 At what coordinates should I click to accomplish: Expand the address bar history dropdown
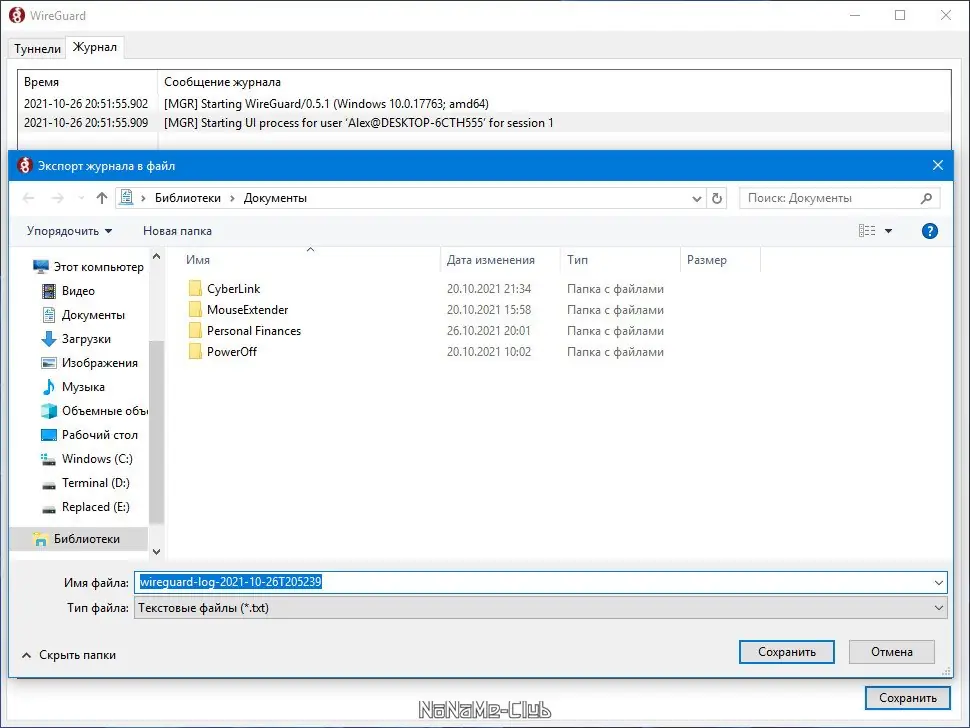(x=697, y=199)
